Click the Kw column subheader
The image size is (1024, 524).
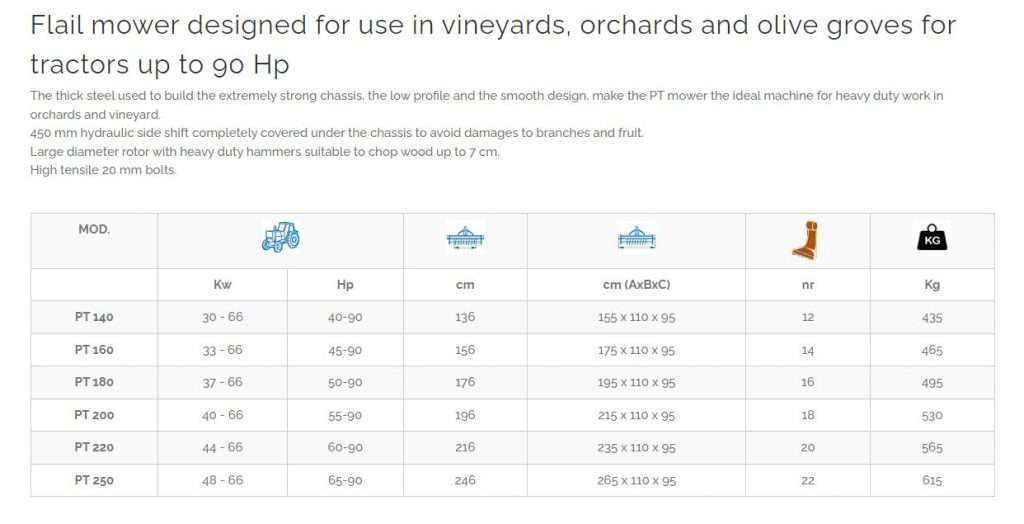click(x=222, y=285)
